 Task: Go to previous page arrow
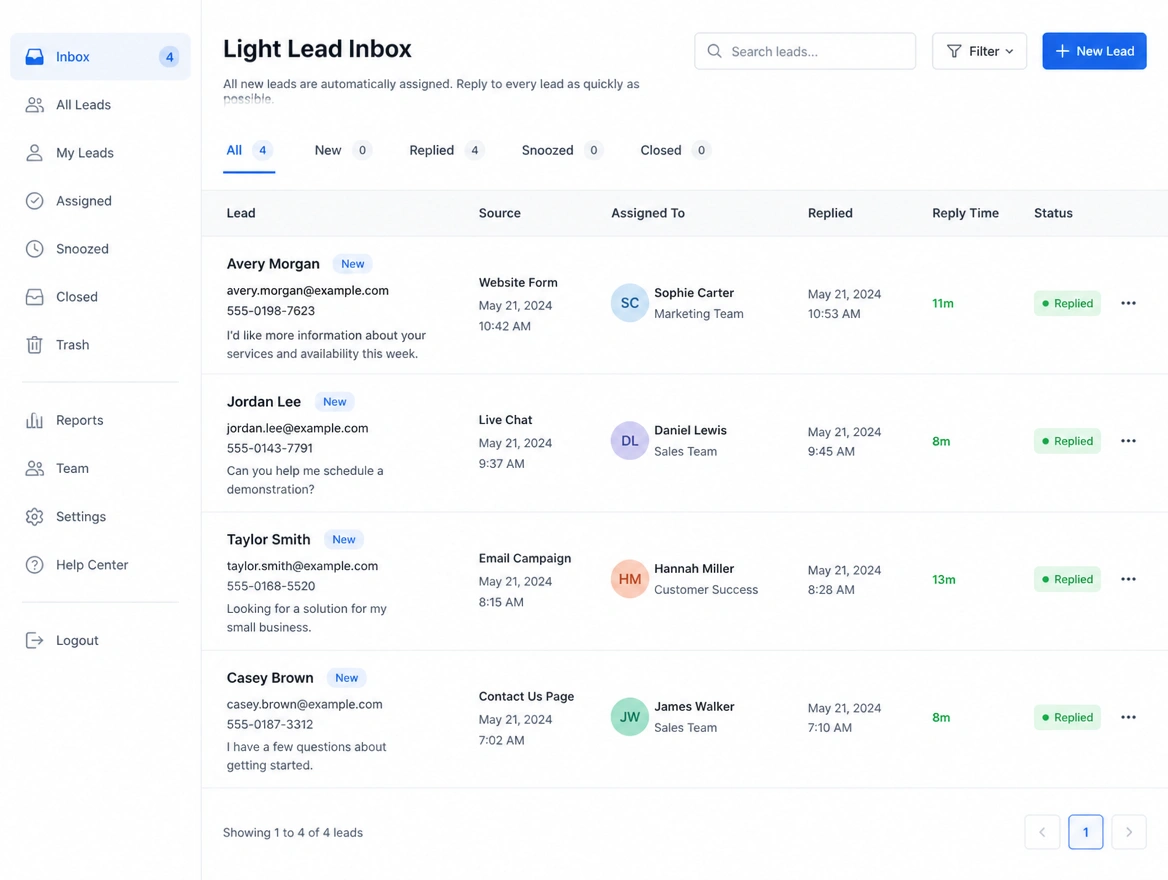tap(1042, 832)
